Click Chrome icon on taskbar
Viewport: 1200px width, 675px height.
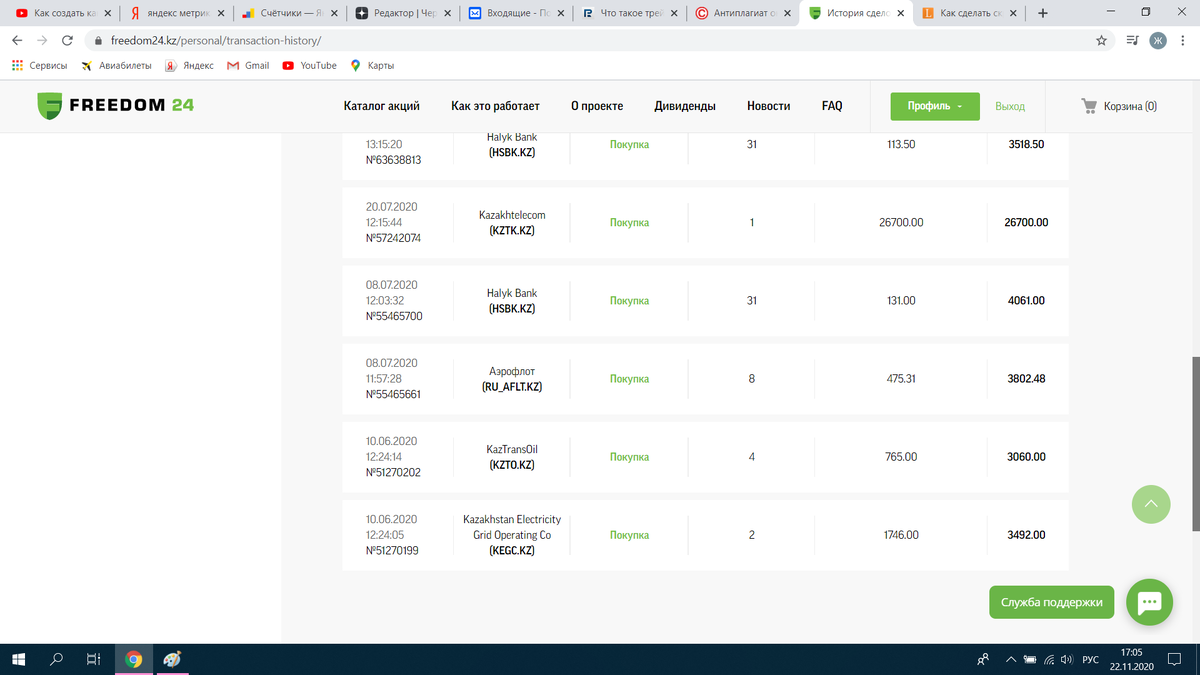(133, 659)
